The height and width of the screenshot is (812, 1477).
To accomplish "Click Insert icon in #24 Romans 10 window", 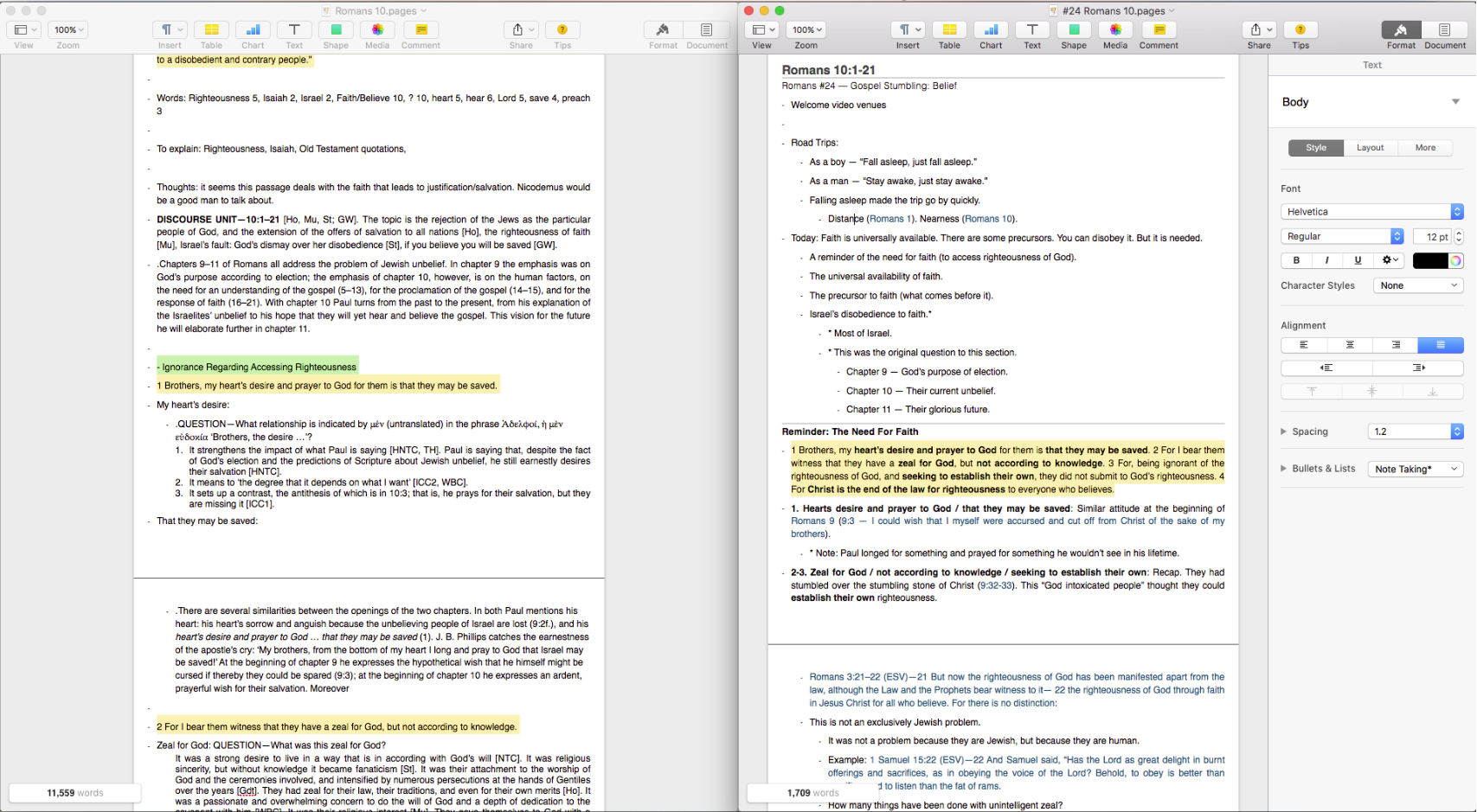I will pyautogui.click(x=908, y=29).
